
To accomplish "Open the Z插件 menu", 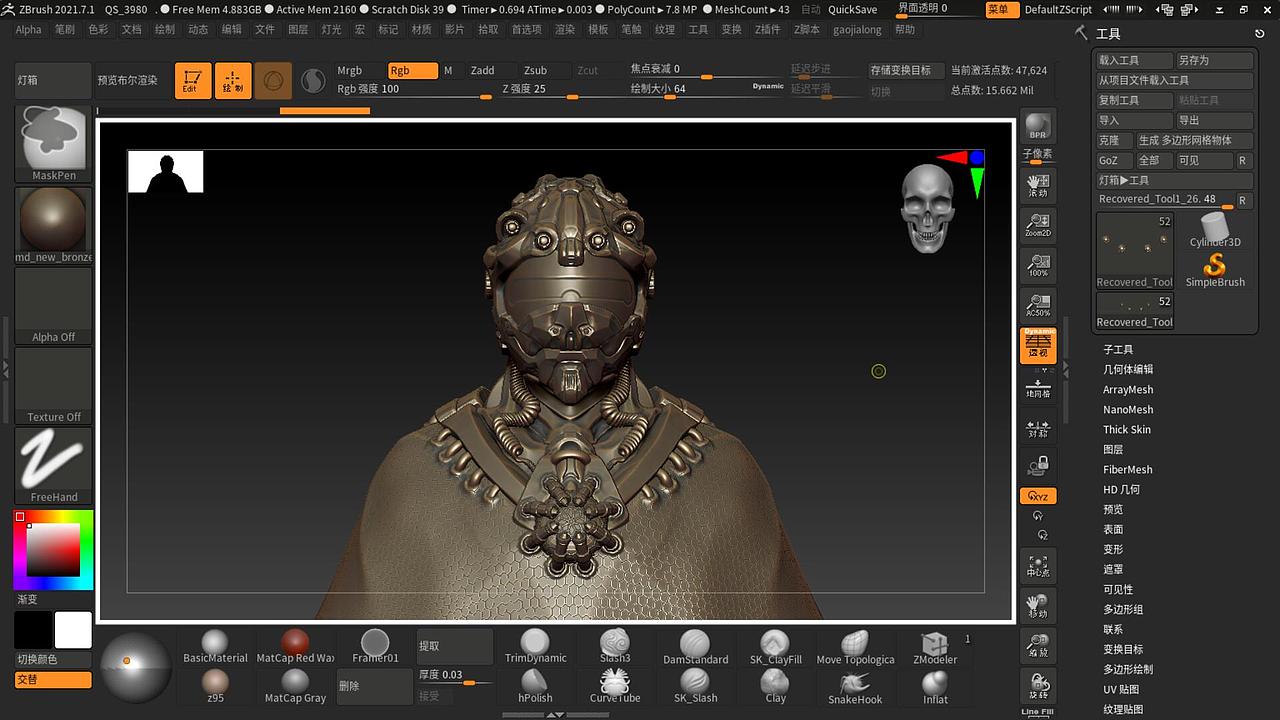I will pyautogui.click(x=768, y=30).
